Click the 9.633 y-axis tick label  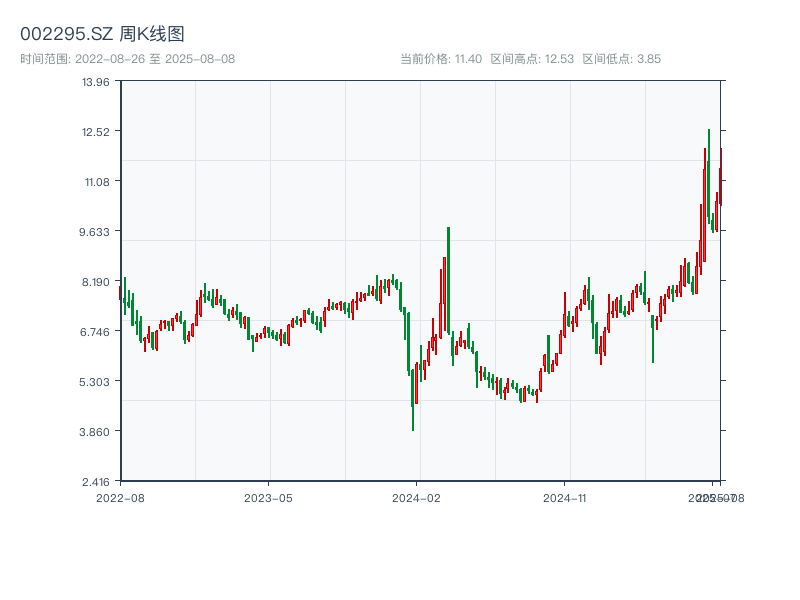pos(96,231)
